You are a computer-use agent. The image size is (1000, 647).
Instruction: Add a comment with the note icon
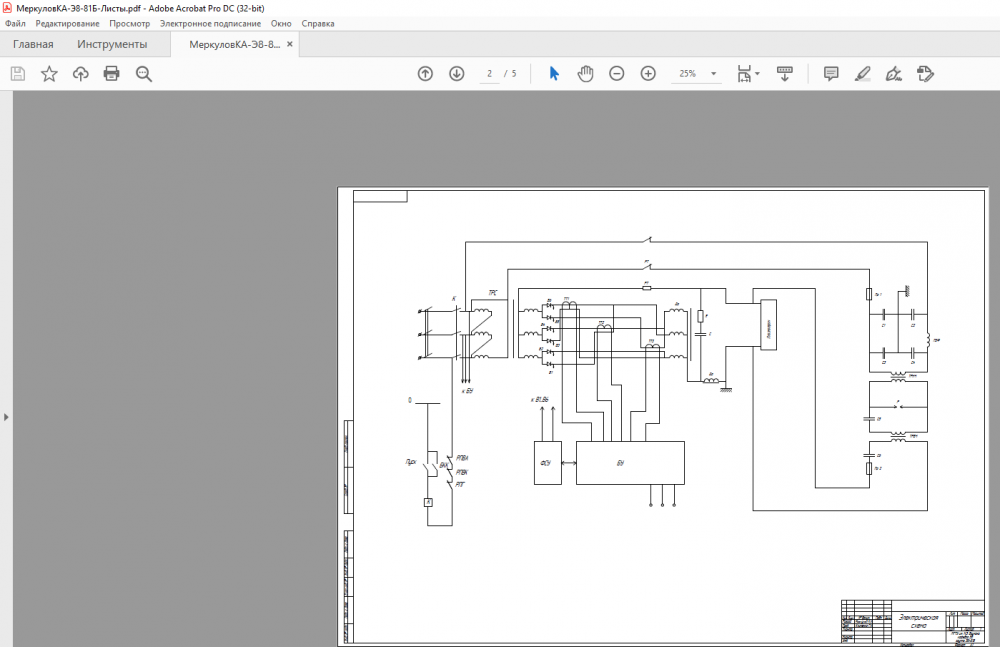pos(830,74)
